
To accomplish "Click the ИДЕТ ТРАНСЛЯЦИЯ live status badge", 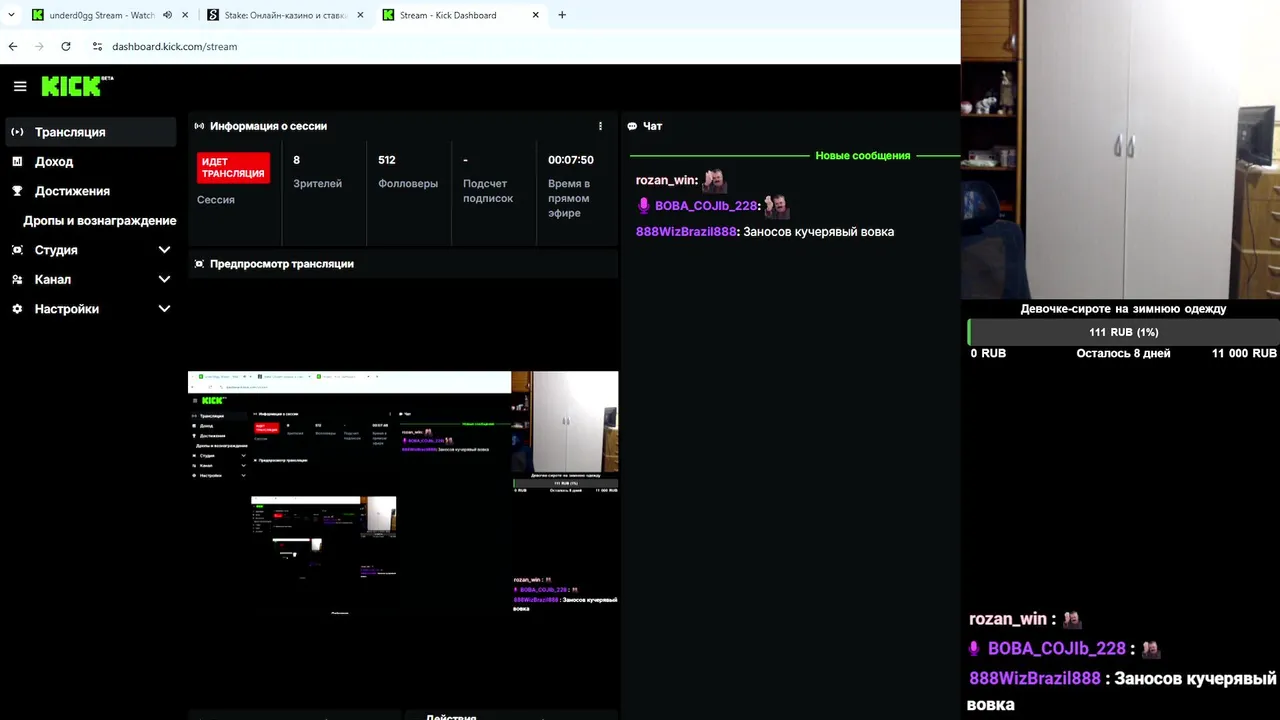I will [233, 167].
